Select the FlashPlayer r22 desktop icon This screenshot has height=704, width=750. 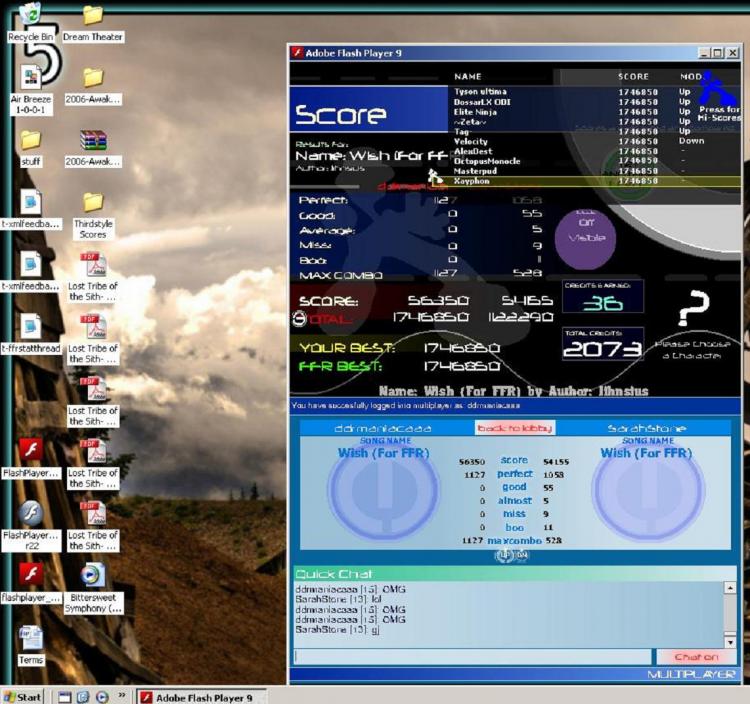[32, 526]
